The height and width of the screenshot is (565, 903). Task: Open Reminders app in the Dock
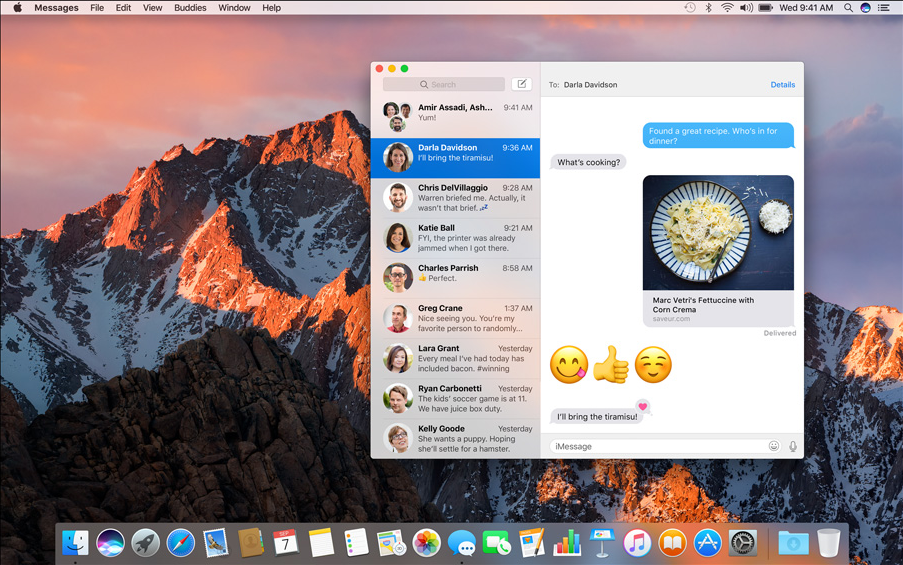click(356, 542)
